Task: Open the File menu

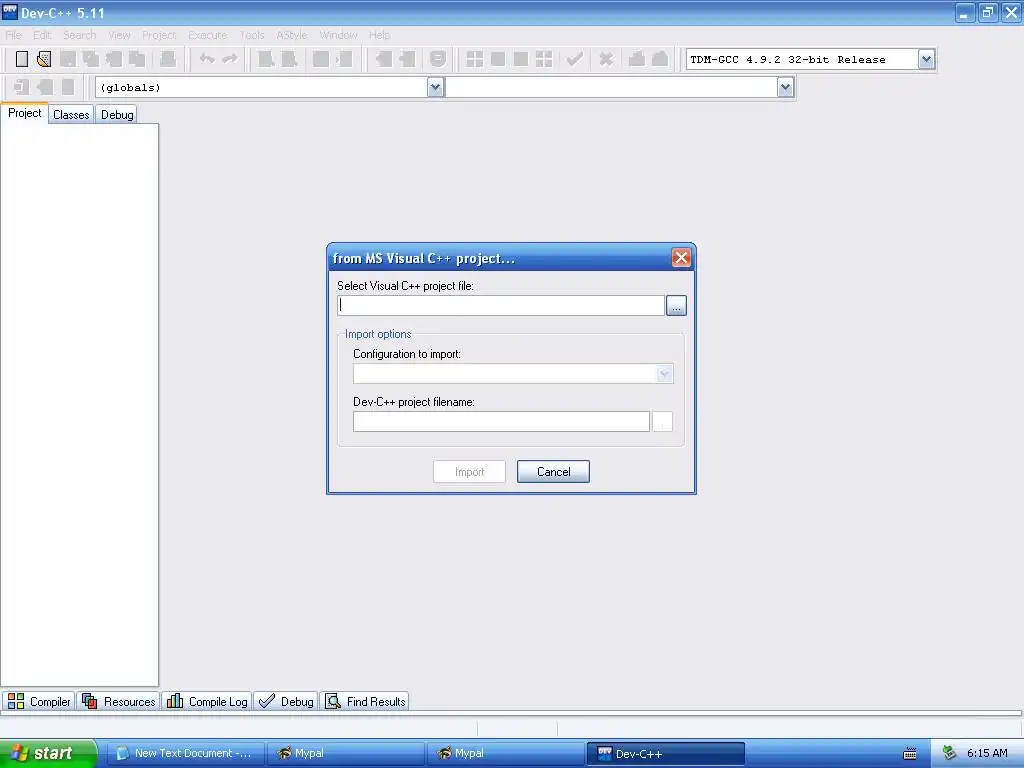Action: pos(14,35)
